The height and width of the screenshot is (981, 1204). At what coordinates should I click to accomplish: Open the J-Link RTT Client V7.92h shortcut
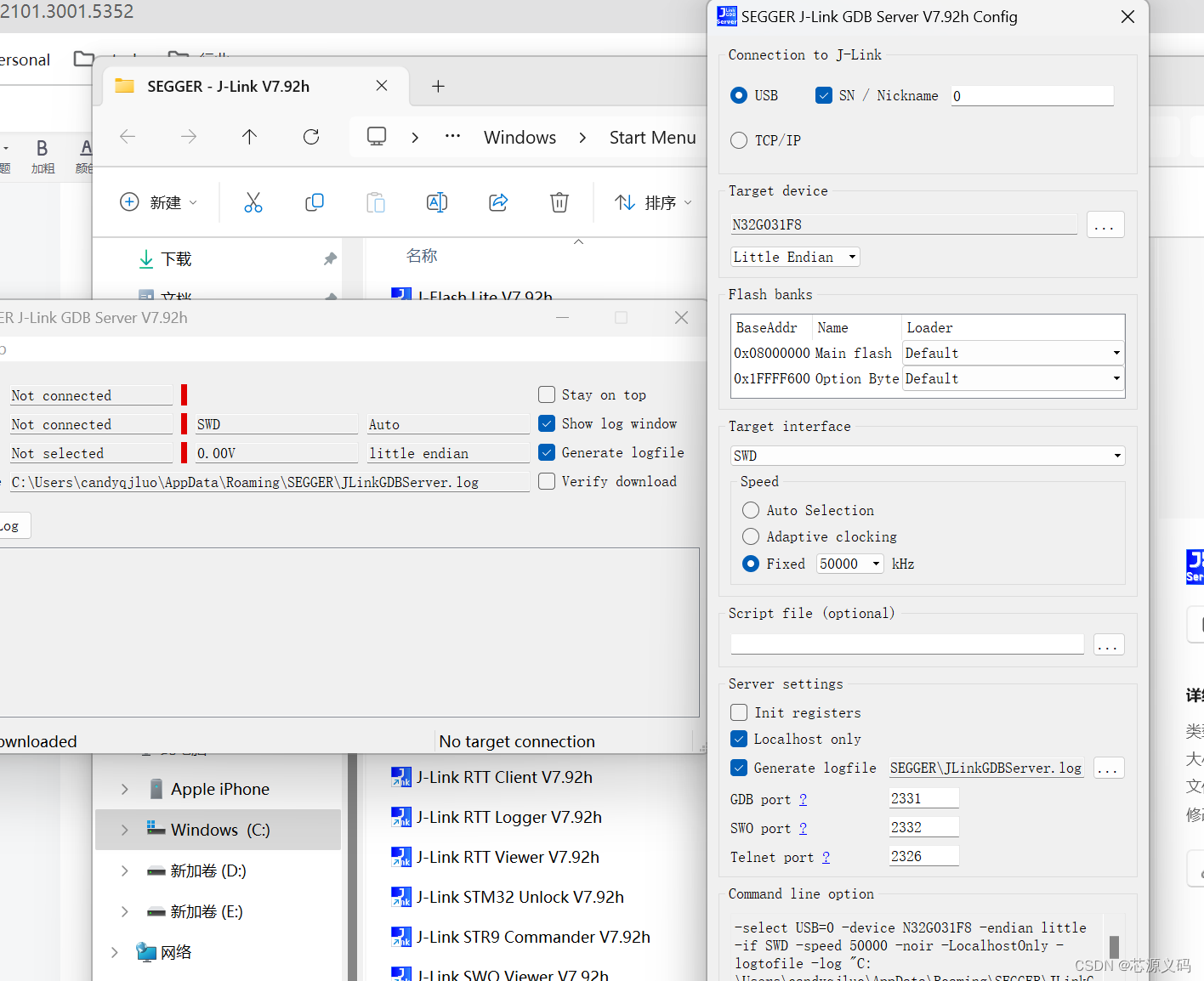point(492,777)
